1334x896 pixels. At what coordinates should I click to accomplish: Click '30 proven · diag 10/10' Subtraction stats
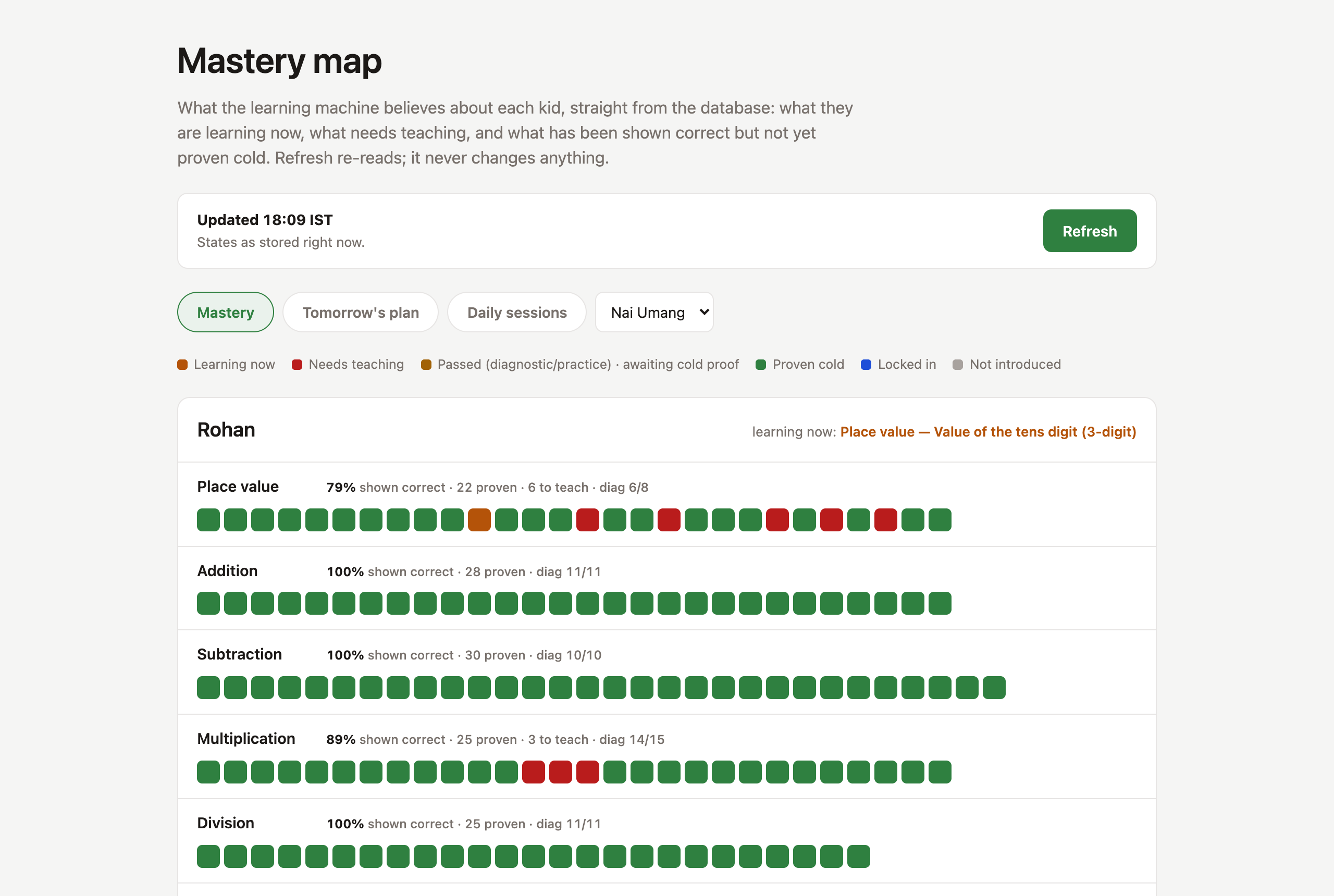click(x=533, y=655)
